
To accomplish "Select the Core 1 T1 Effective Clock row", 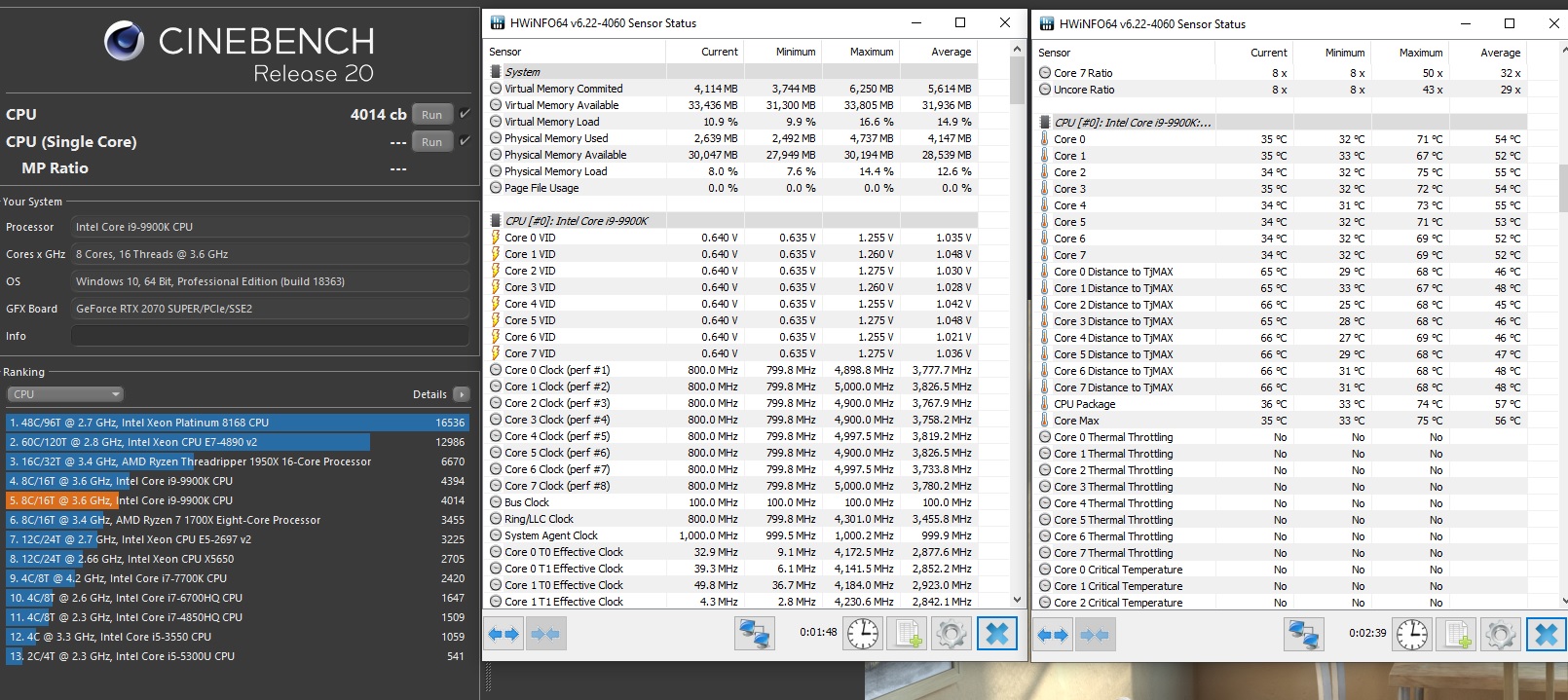I will (730, 602).
